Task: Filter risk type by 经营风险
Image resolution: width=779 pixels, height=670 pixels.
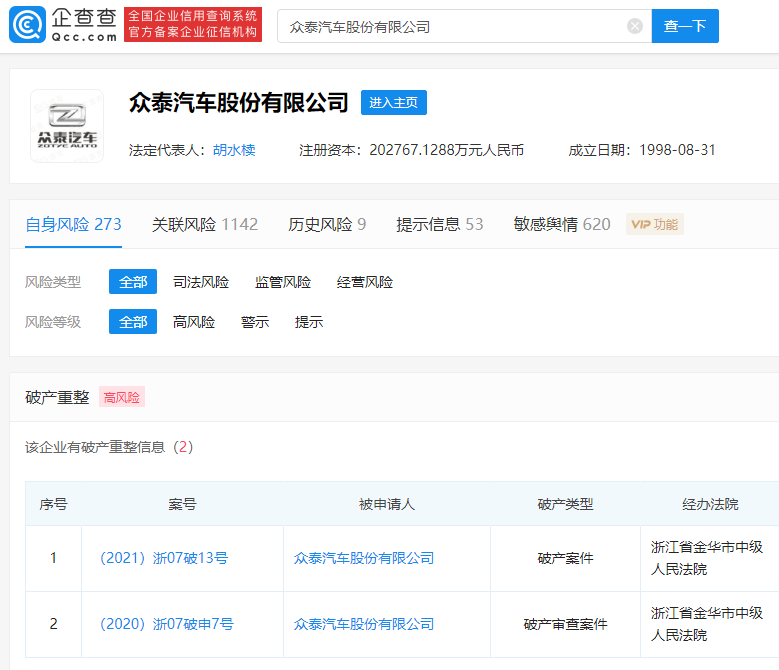Action: [365, 282]
